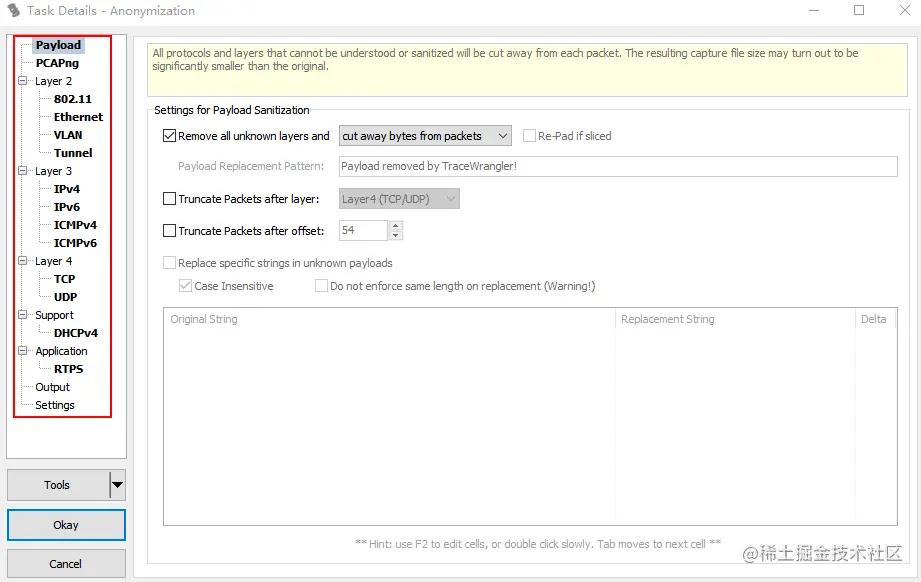Uncheck Remove all unknown layers checkbox
This screenshot has width=921, height=582.
click(x=169, y=136)
